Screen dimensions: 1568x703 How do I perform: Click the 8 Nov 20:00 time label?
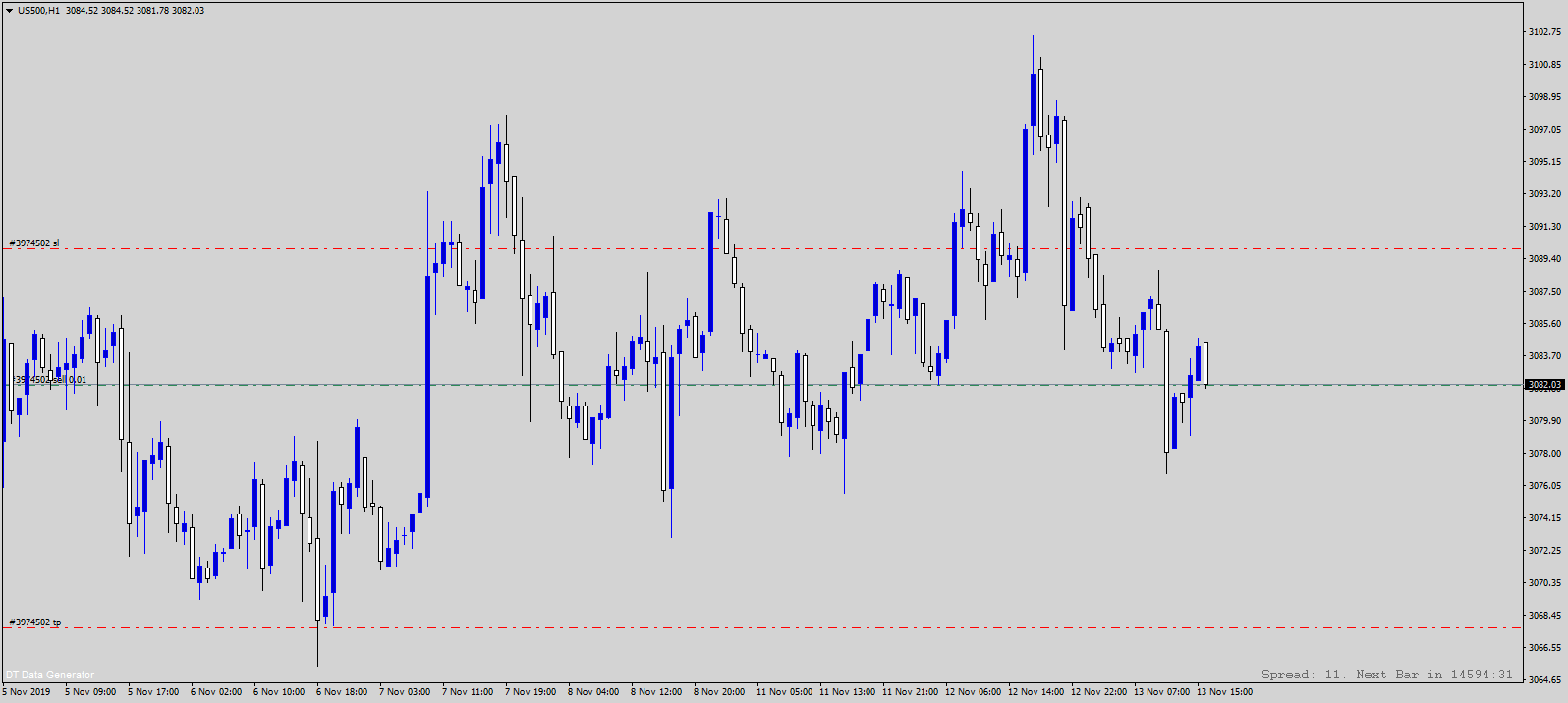tap(719, 692)
